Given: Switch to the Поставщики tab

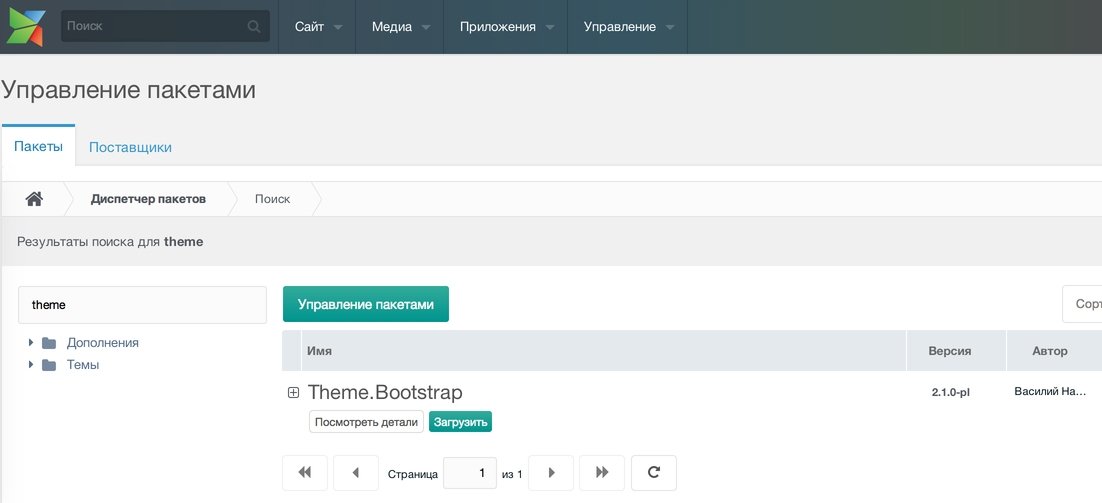Looking at the screenshot, I should (130, 147).
